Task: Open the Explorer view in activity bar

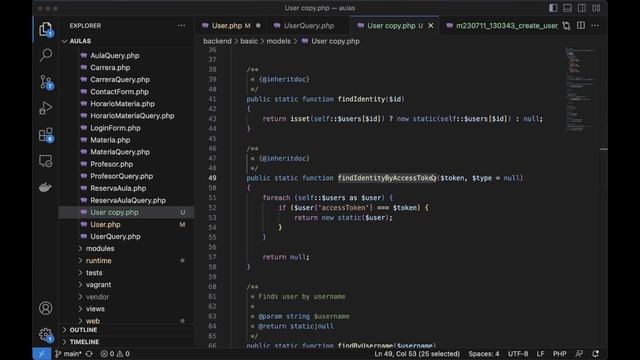Action: (x=46, y=29)
